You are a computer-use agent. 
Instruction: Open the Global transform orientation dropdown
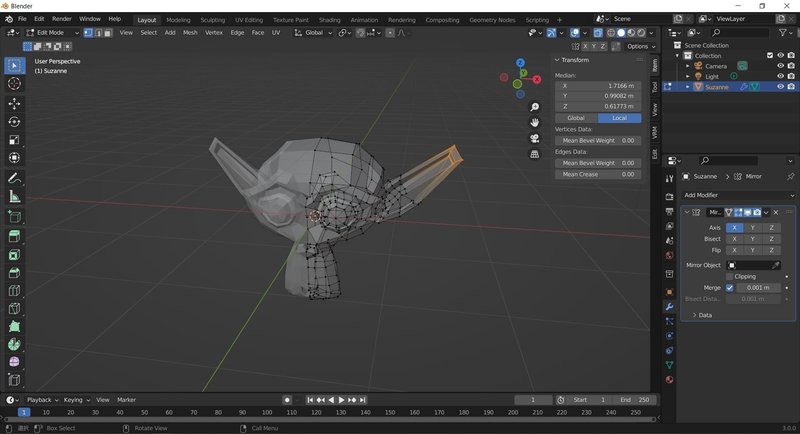tap(313, 33)
